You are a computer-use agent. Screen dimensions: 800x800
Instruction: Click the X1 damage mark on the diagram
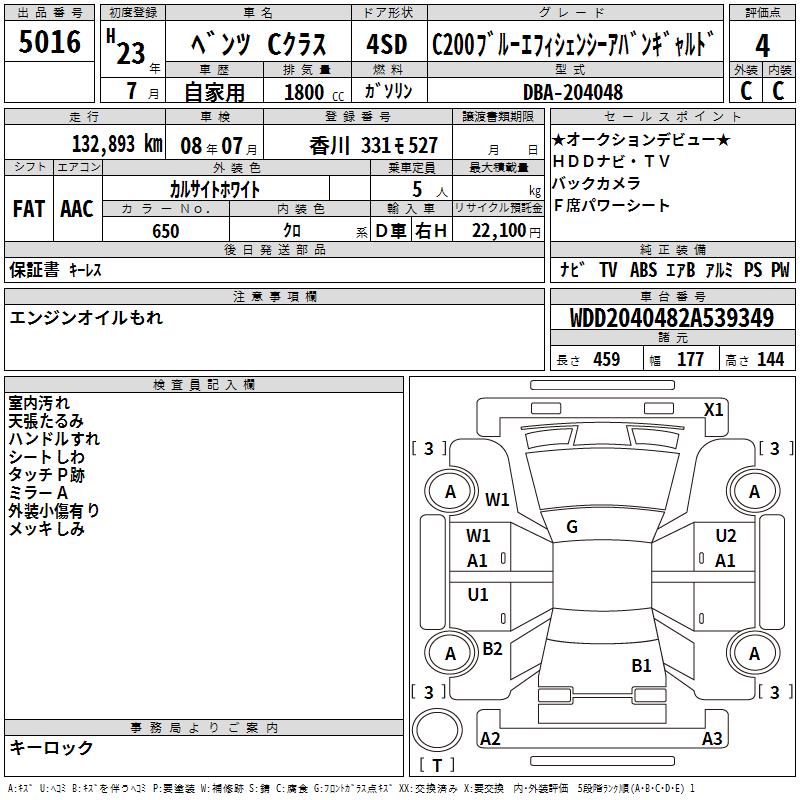click(713, 410)
